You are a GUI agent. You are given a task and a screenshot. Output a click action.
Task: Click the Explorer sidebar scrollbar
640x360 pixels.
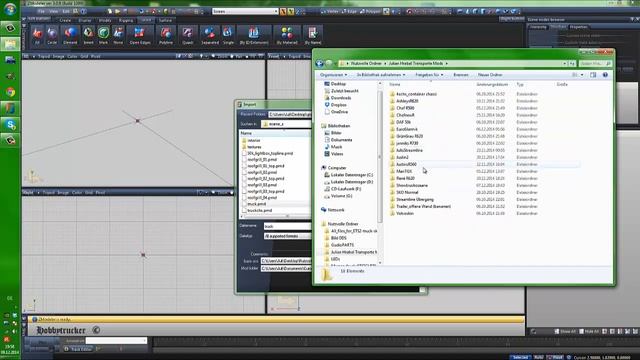(x=380, y=157)
